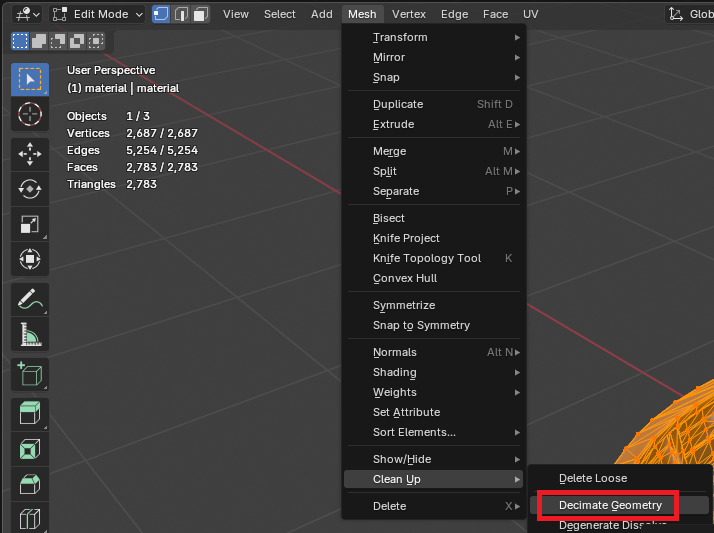Select the Scale tool
This screenshot has height=533, width=714.
point(30,225)
